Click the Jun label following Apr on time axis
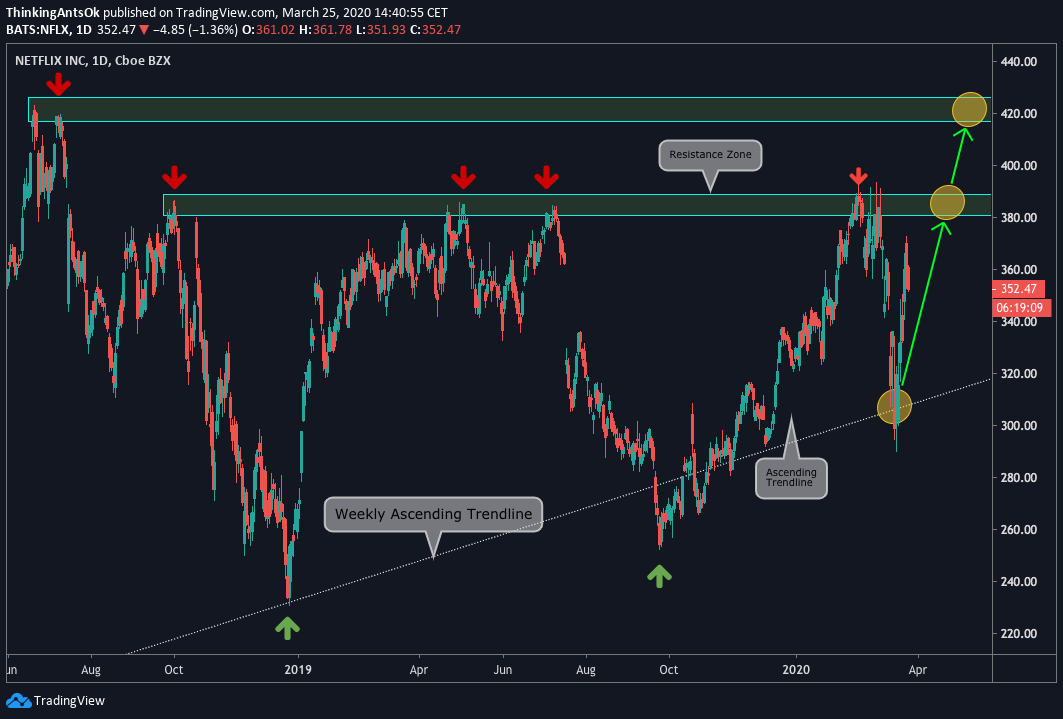This screenshot has height=719, width=1063. click(x=503, y=670)
